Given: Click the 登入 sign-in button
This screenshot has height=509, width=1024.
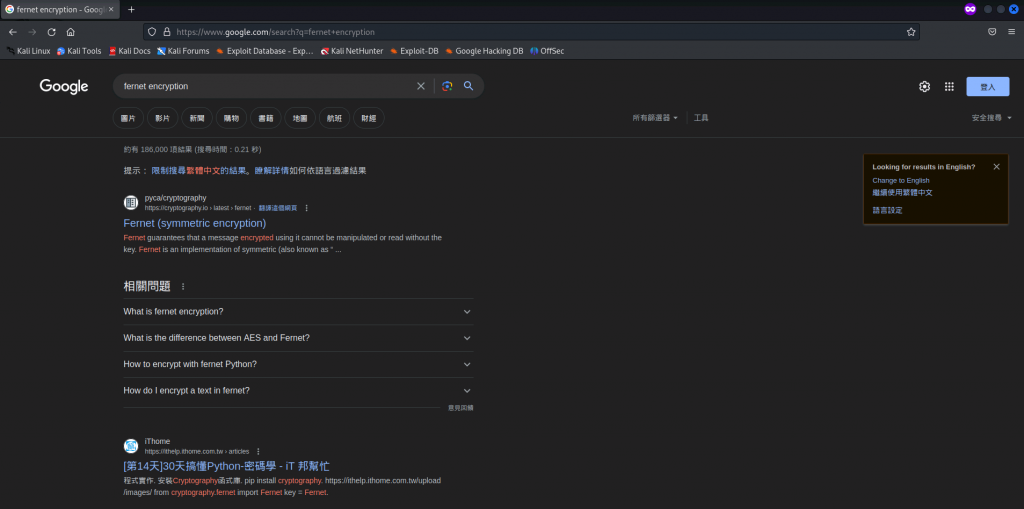Looking at the screenshot, I should pyautogui.click(x=987, y=86).
